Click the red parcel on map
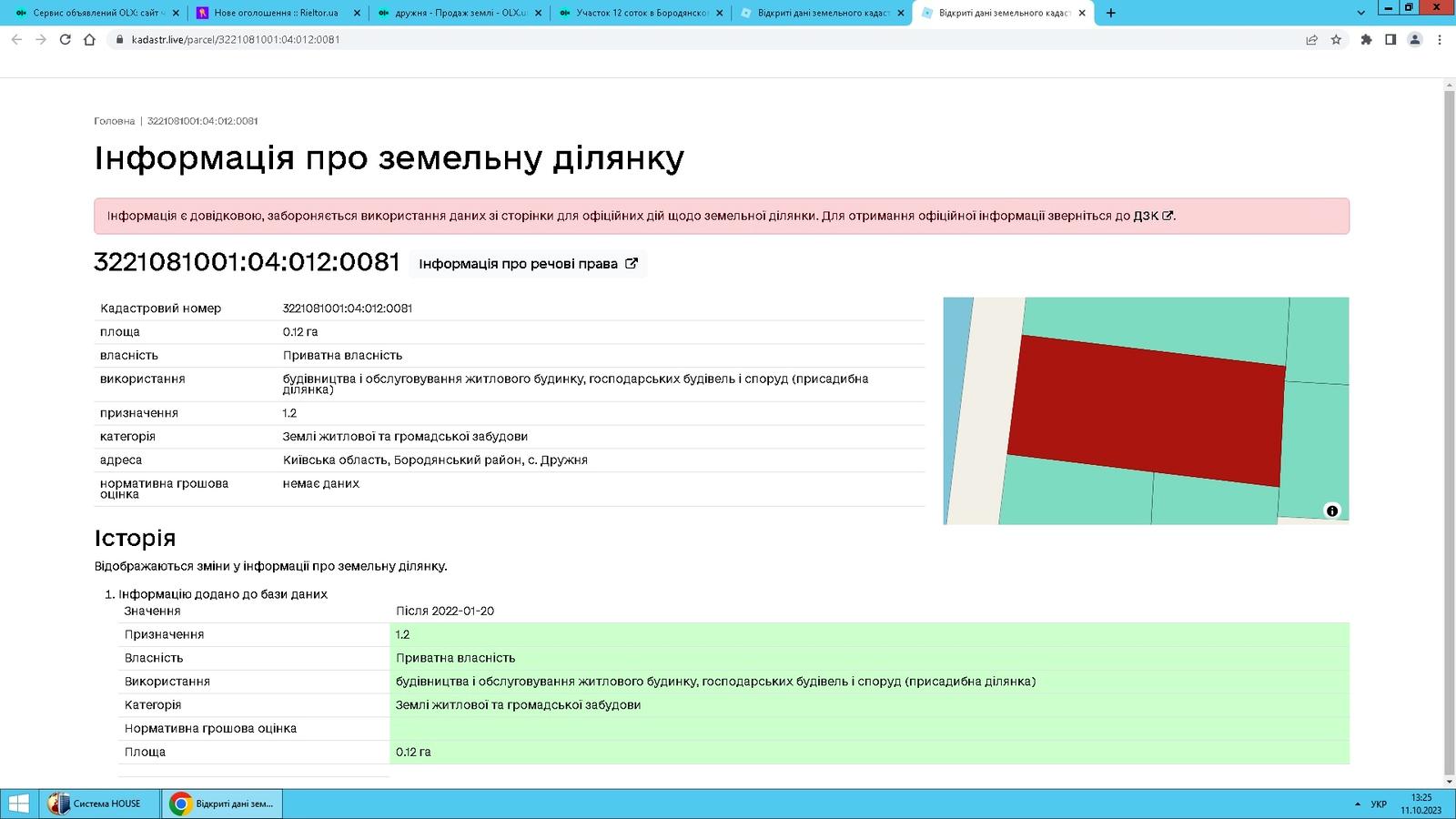Screen dimensions: 1456x819 point(1146,411)
